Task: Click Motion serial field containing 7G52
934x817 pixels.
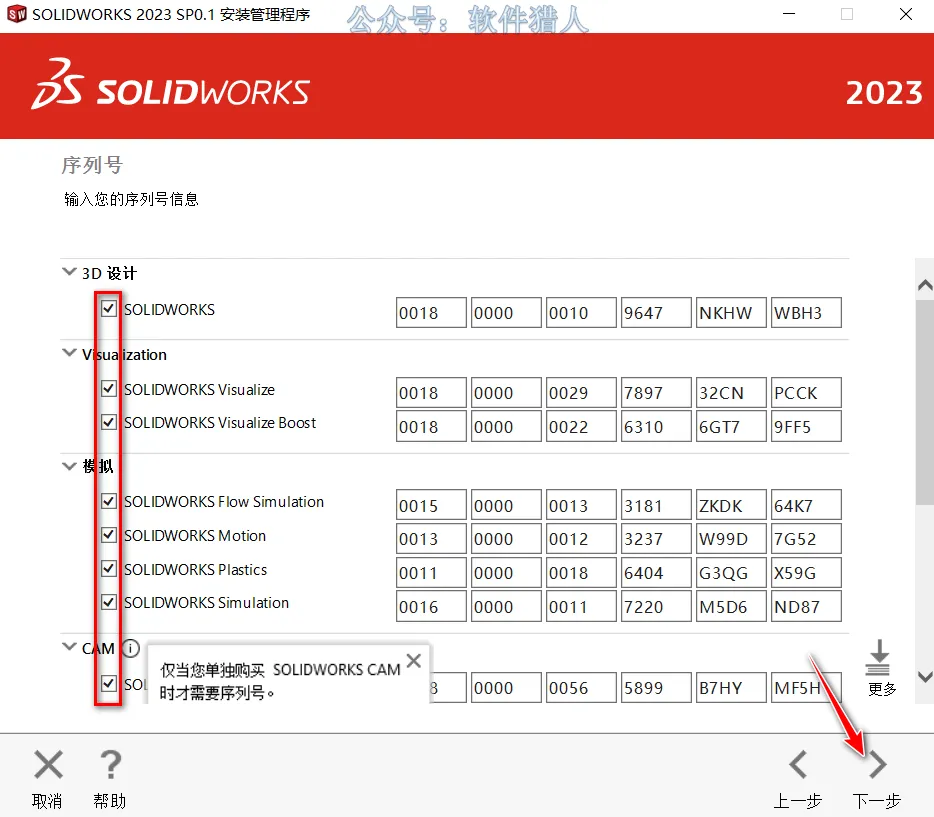Action: click(806, 538)
